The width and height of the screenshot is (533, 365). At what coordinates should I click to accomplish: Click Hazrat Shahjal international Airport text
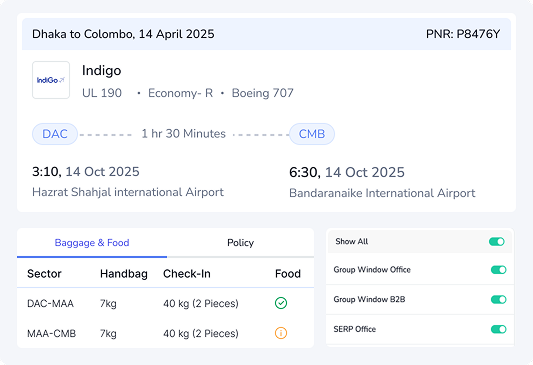pyautogui.click(x=128, y=192)
